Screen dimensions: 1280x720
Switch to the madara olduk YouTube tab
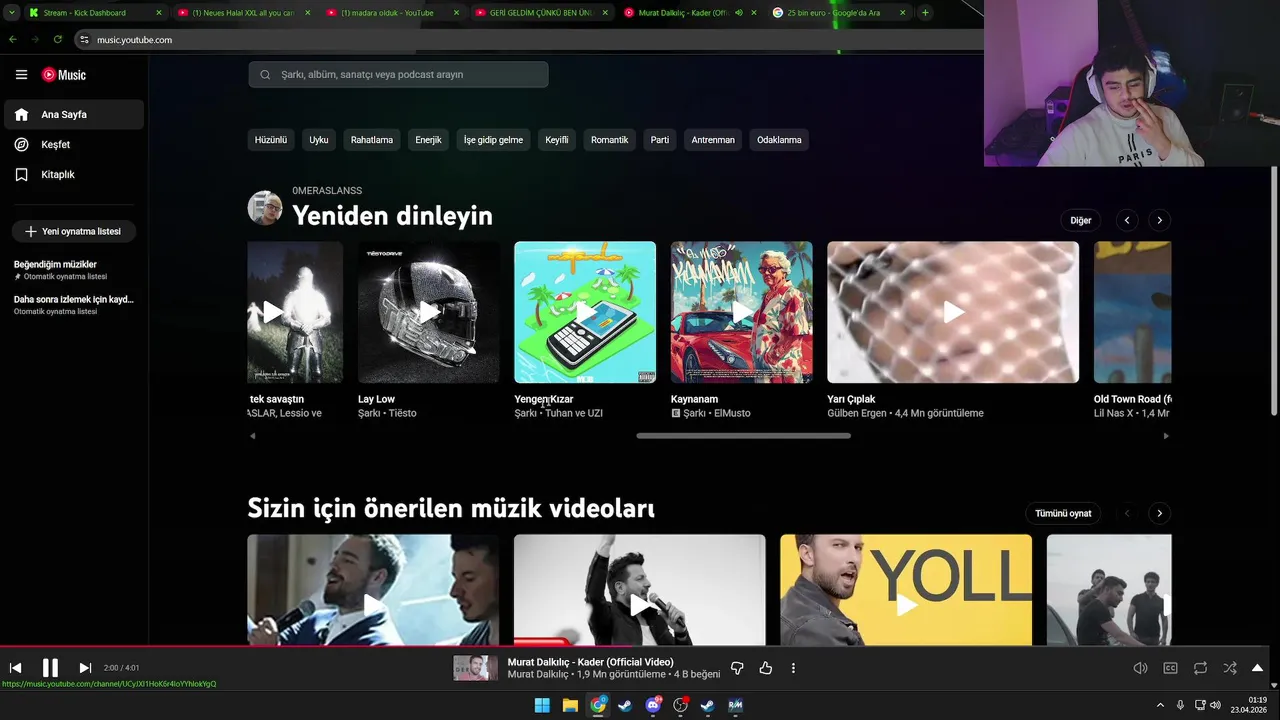394,13
